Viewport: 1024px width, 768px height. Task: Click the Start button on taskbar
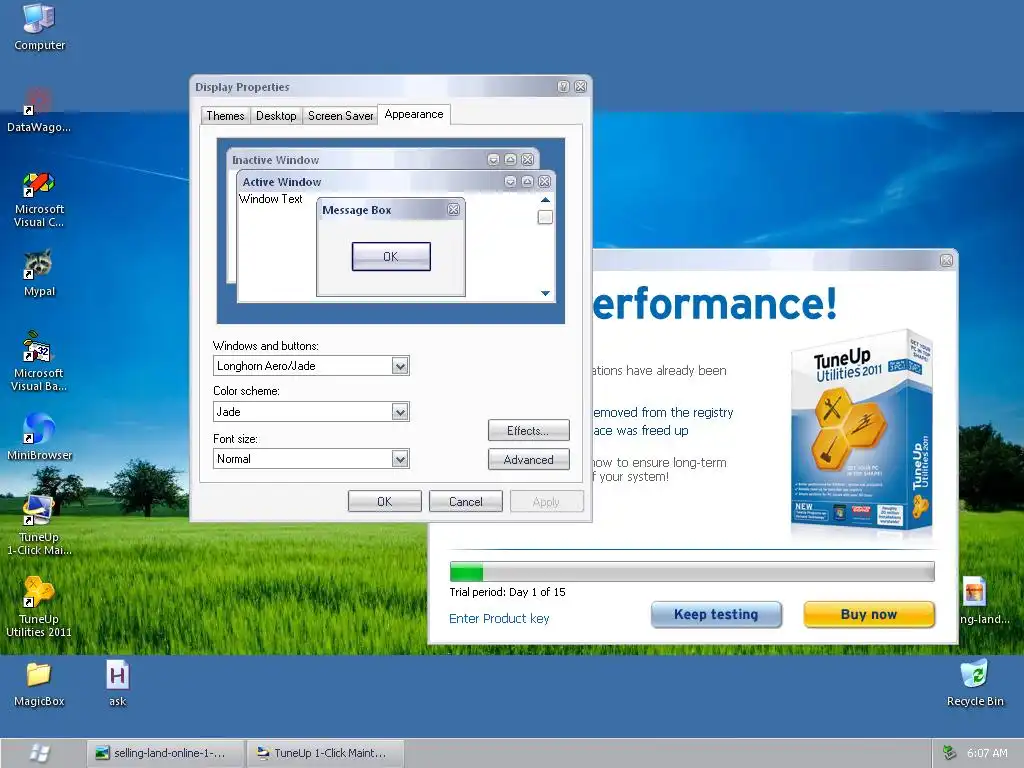(x=40, y=753)
